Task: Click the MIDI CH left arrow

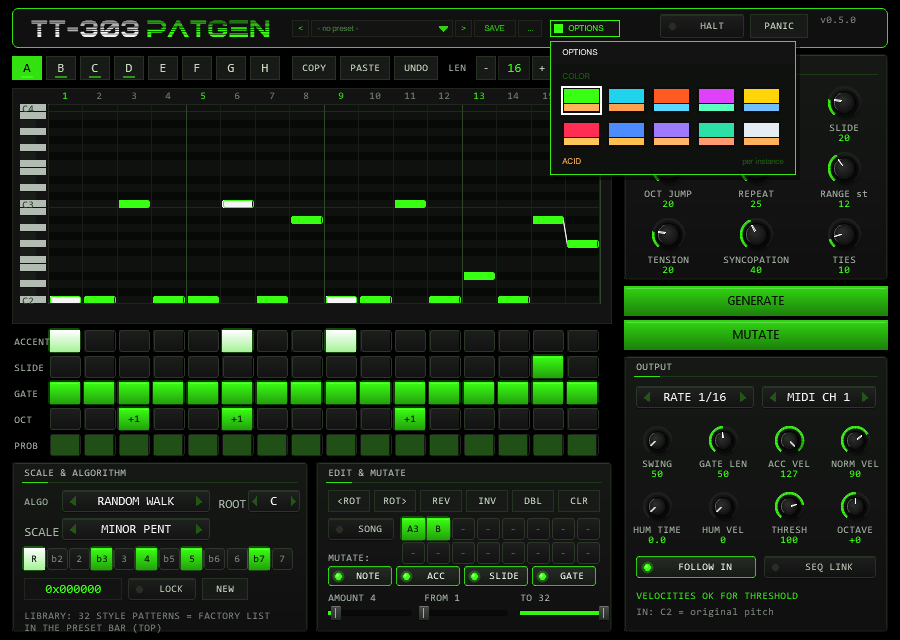Action: pos(773,397)
